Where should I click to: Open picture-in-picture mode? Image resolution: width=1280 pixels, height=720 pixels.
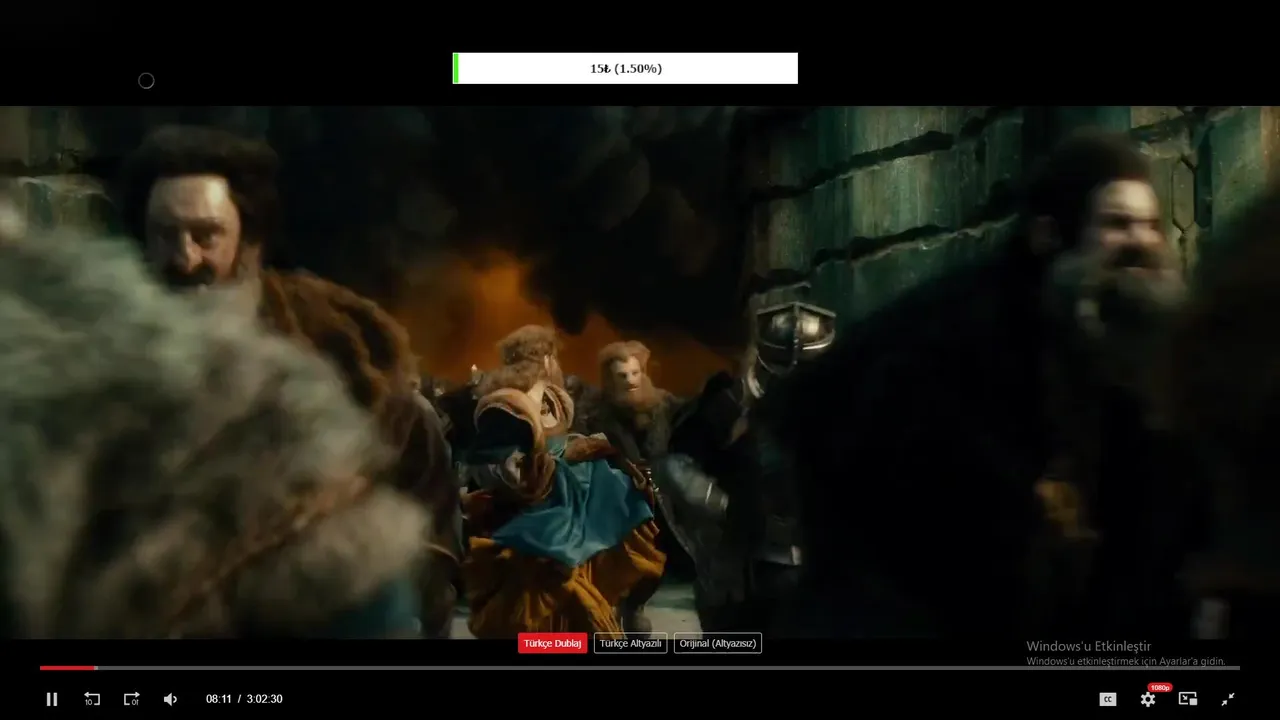[x=1188, y=699]
